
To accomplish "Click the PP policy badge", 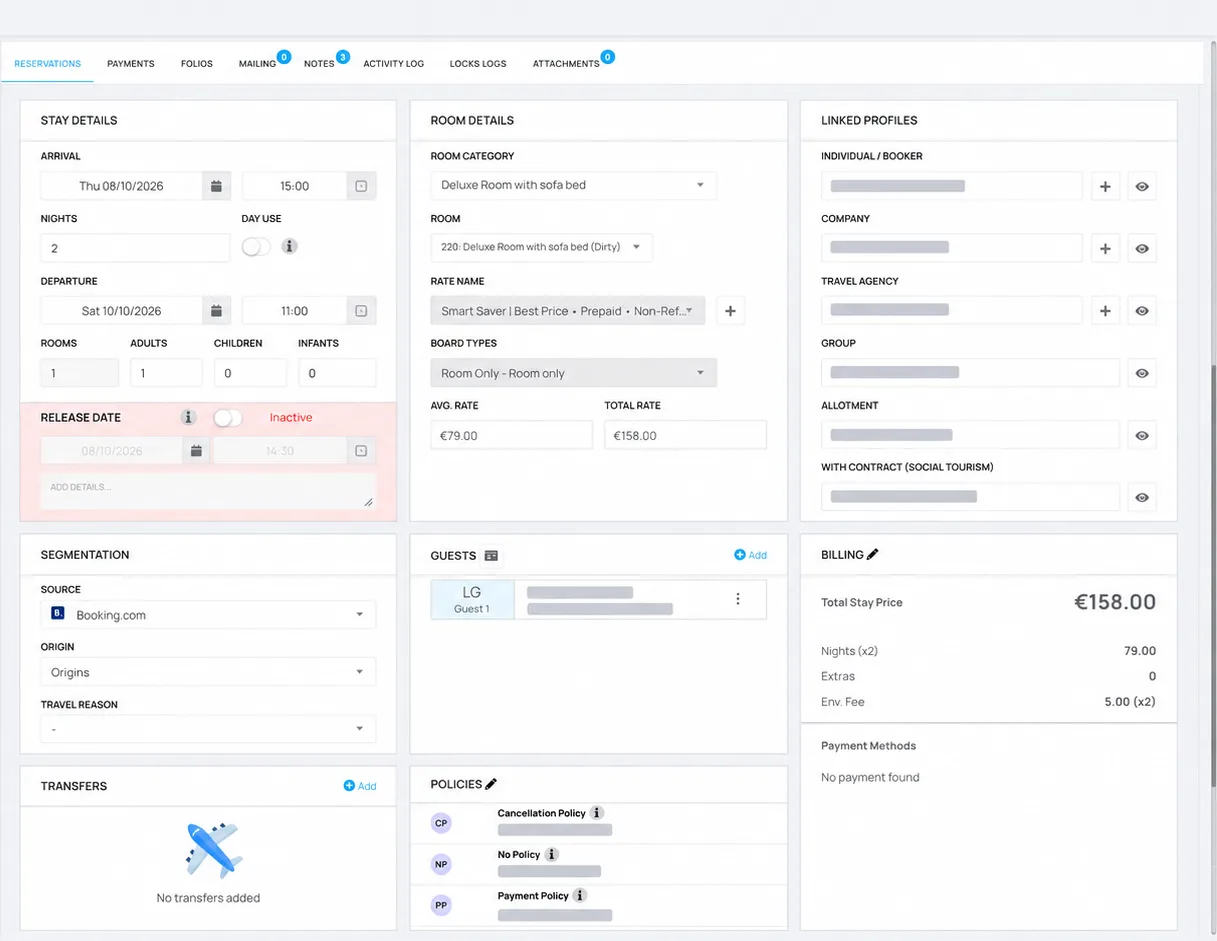I will point(441,906).
